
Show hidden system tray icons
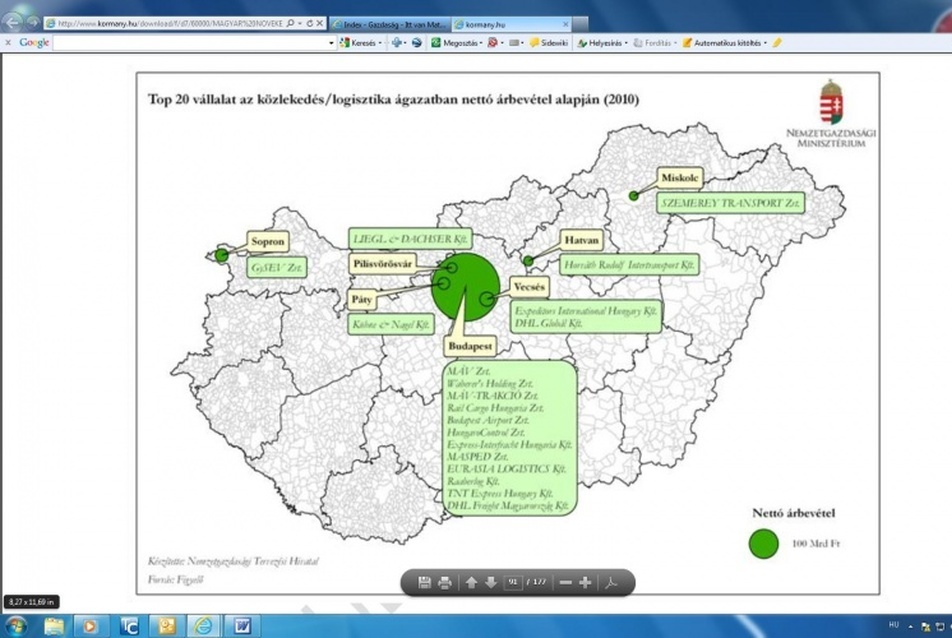(910, 626)
